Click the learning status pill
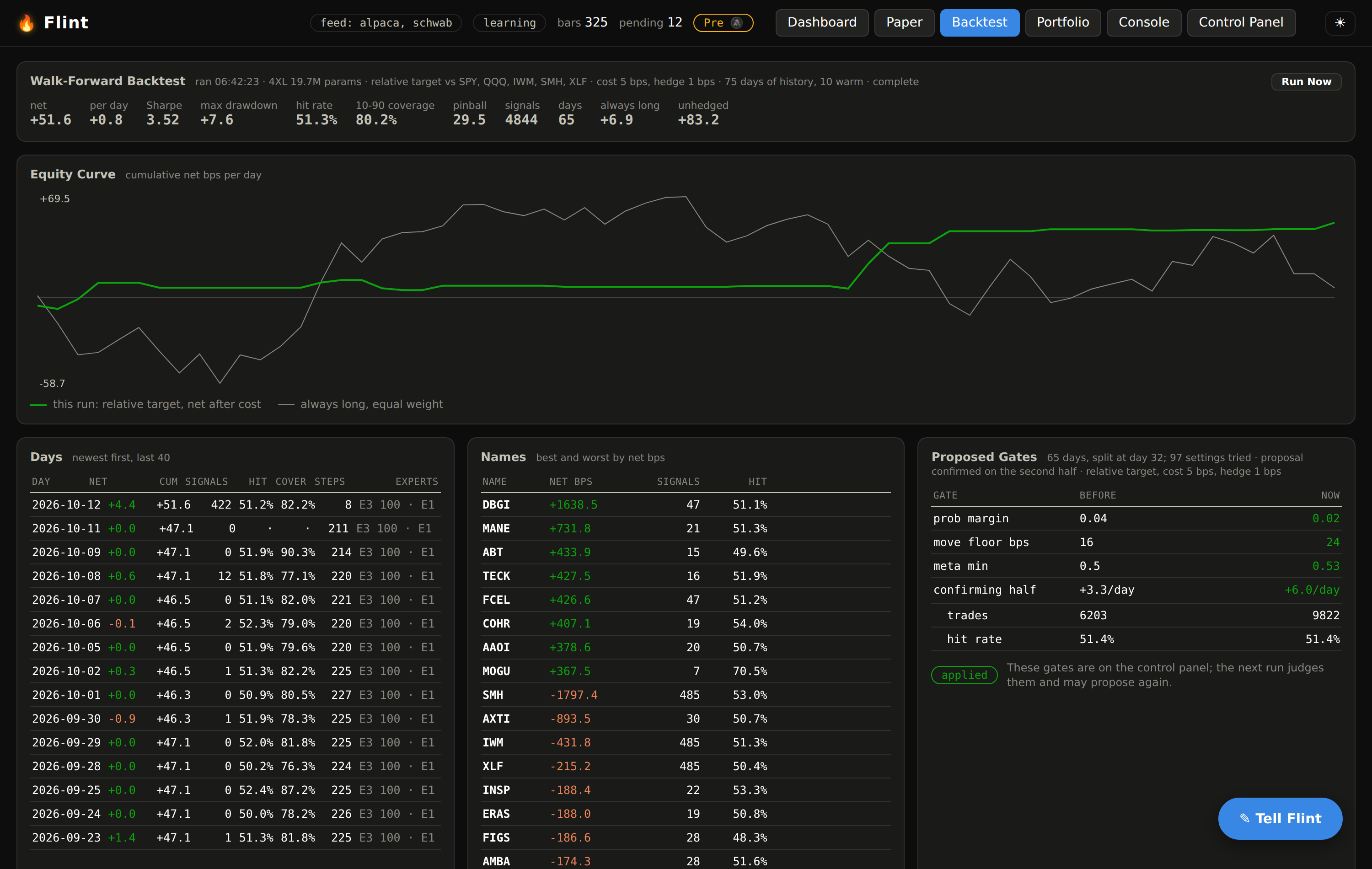Screen dimensions: 1372x869 tap(509, 23)
